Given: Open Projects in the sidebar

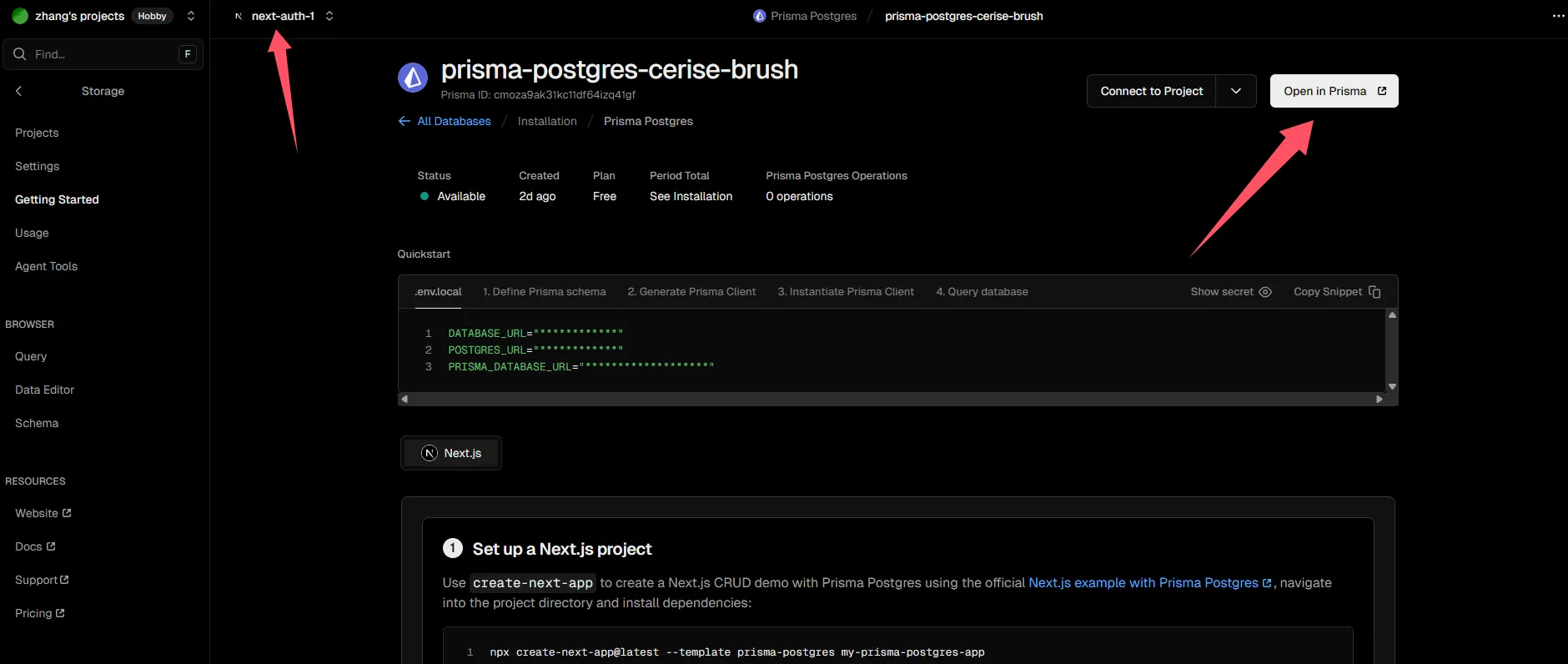Looking at the screenshot, I should click(37, 133).
